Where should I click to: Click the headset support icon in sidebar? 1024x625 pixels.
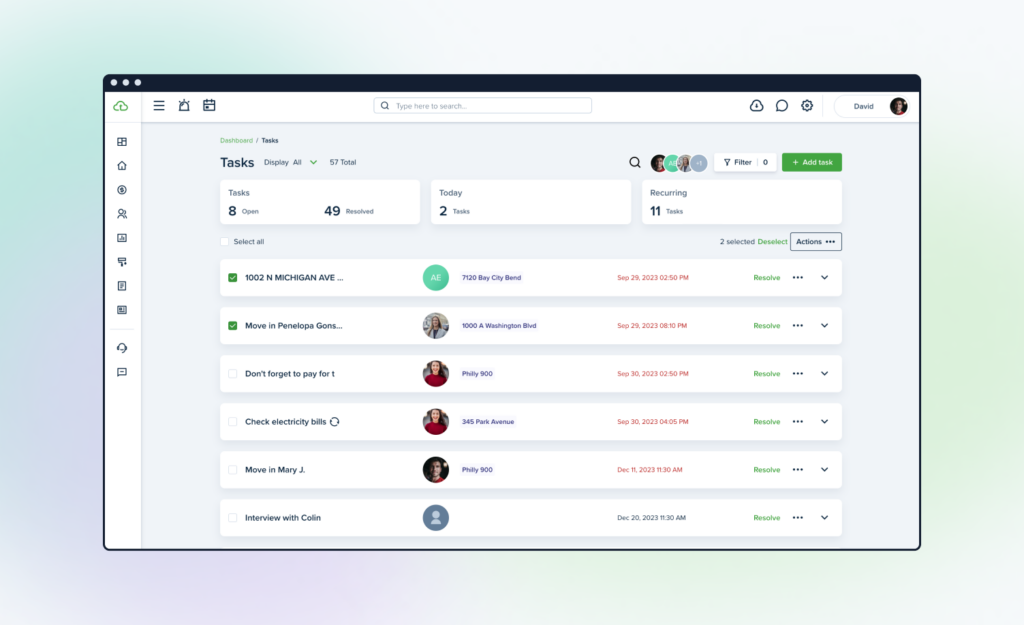coord(122,348)
